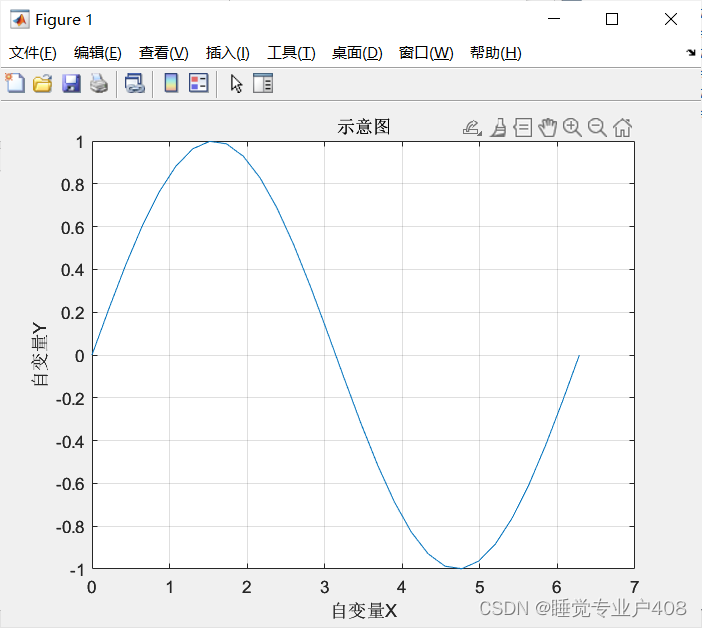
Task: Select the zoom out magnifier
Action: (597, 128)
